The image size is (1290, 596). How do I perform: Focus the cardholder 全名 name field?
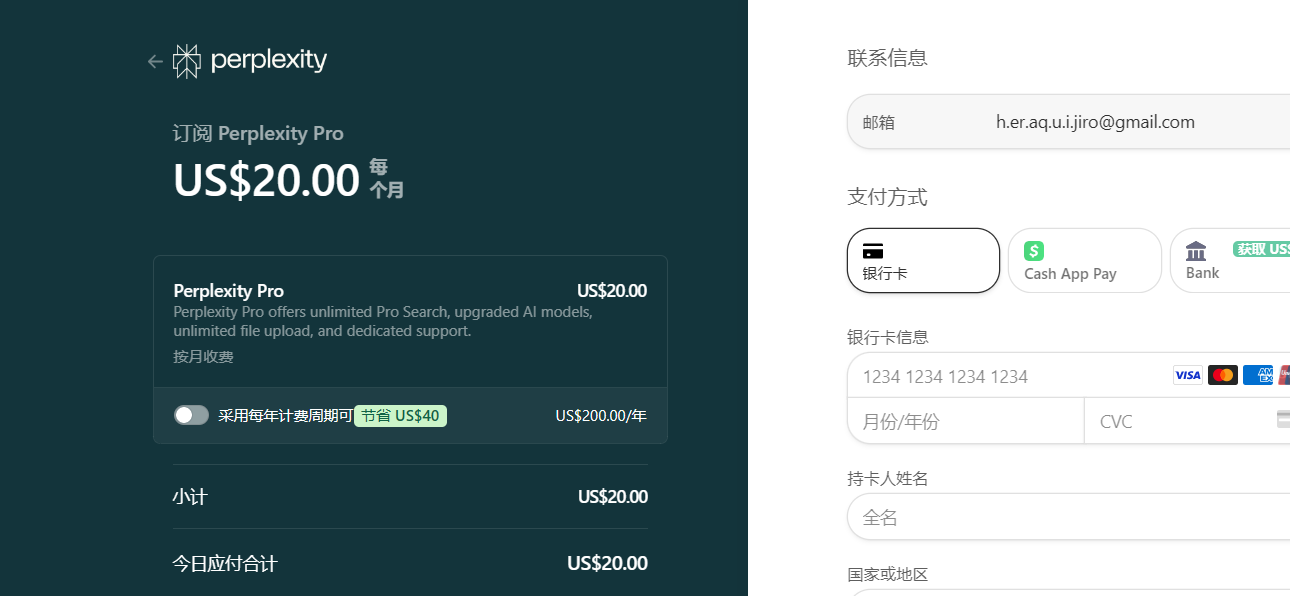click(1068, 517)
